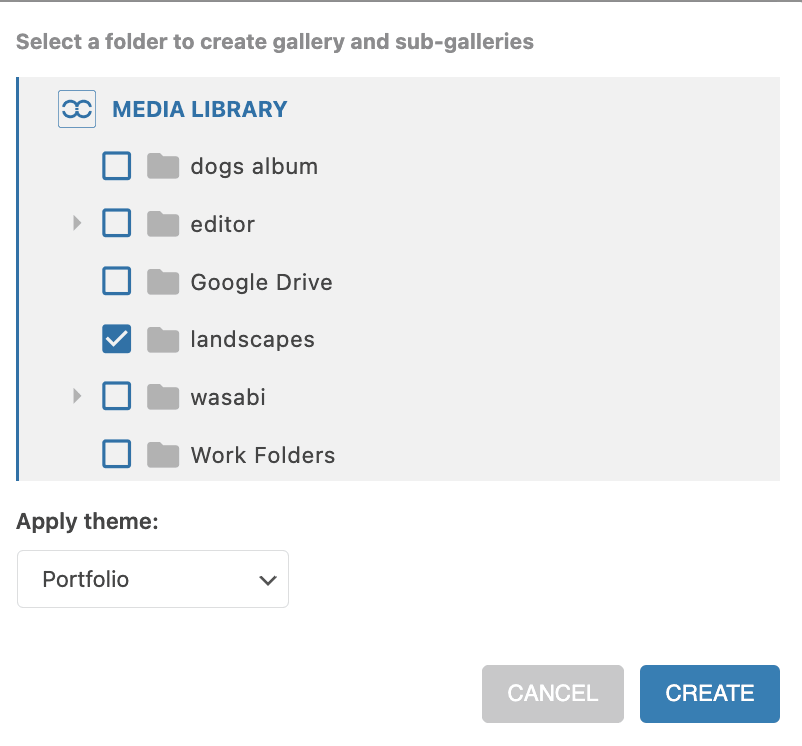This screenshot has width=802, height=746.
Task: Select the MEDIA LIBRARY root label
Action: 200,109
